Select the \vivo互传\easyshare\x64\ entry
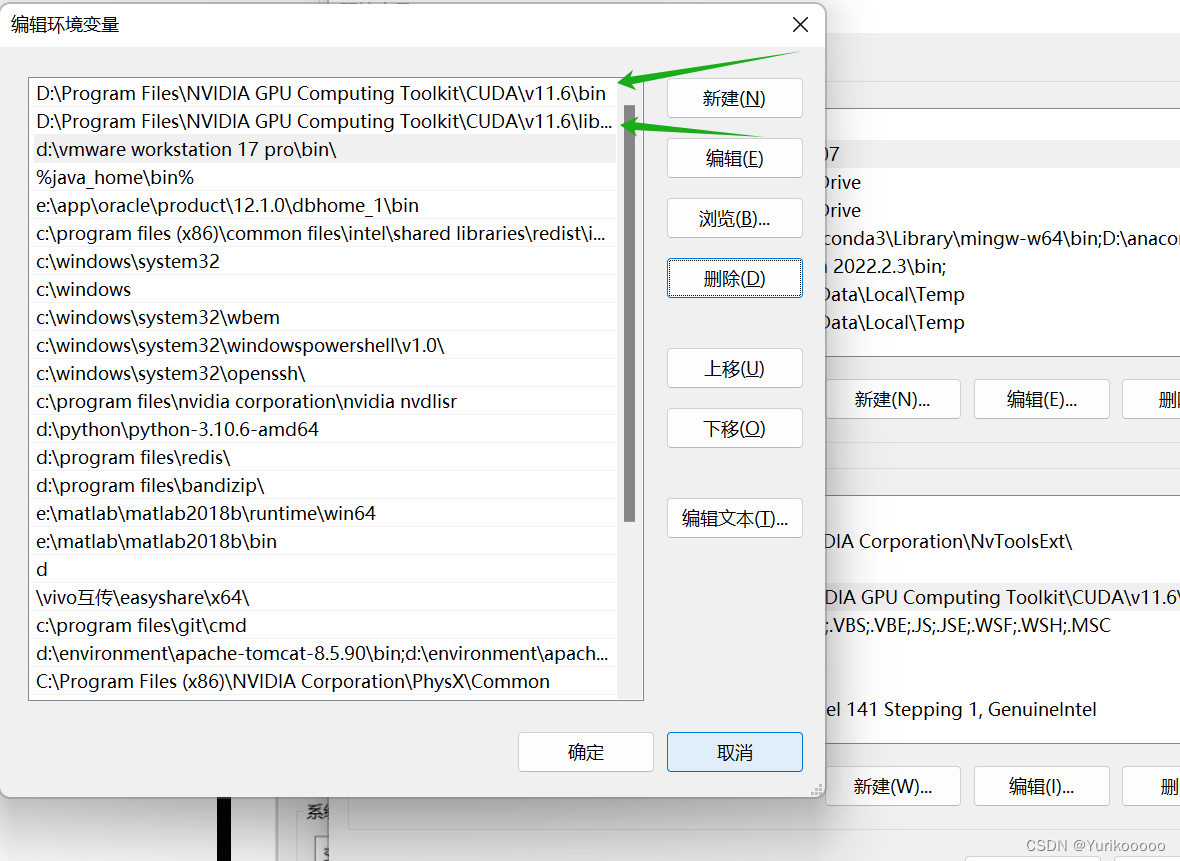 click(x=325, y=598)
